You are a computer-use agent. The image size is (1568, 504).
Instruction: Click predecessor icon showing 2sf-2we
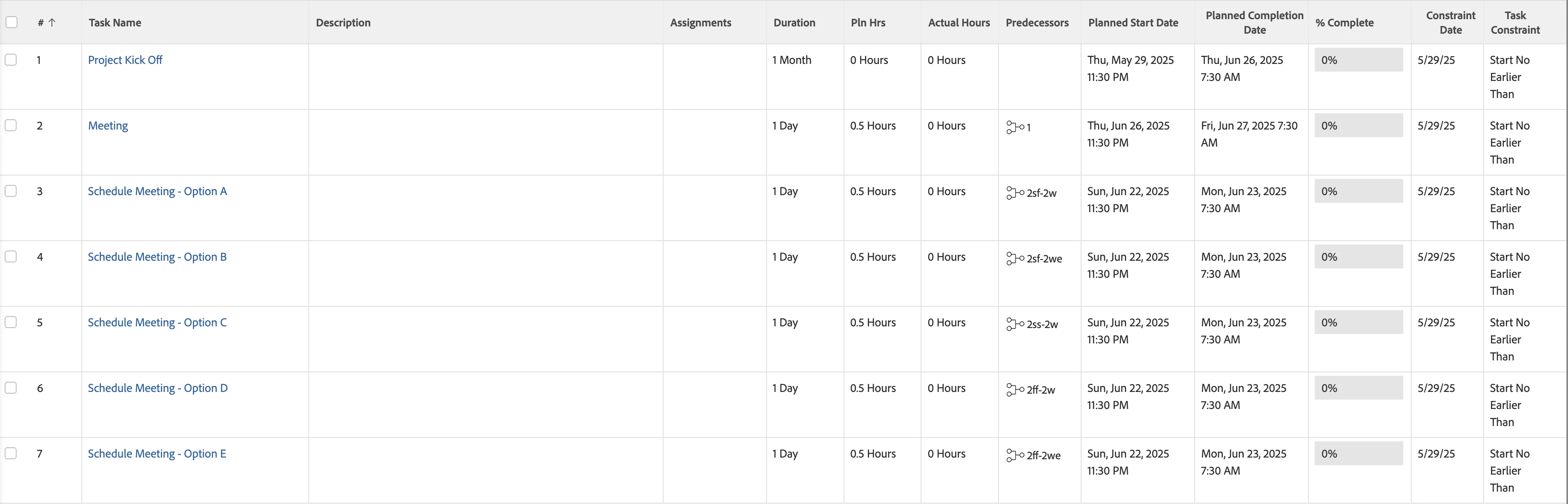pyautogui.click(x=1015, y=259)
